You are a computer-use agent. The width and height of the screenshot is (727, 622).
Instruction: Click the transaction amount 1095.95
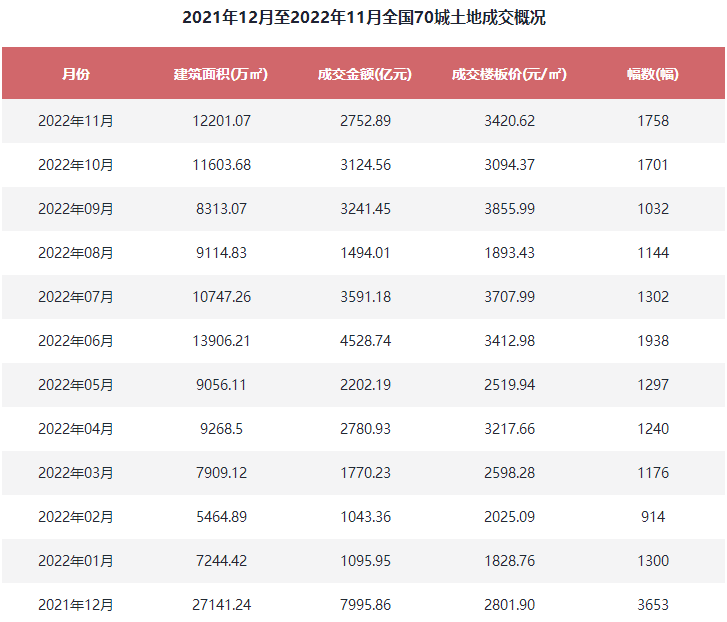(x=365, y=561)
